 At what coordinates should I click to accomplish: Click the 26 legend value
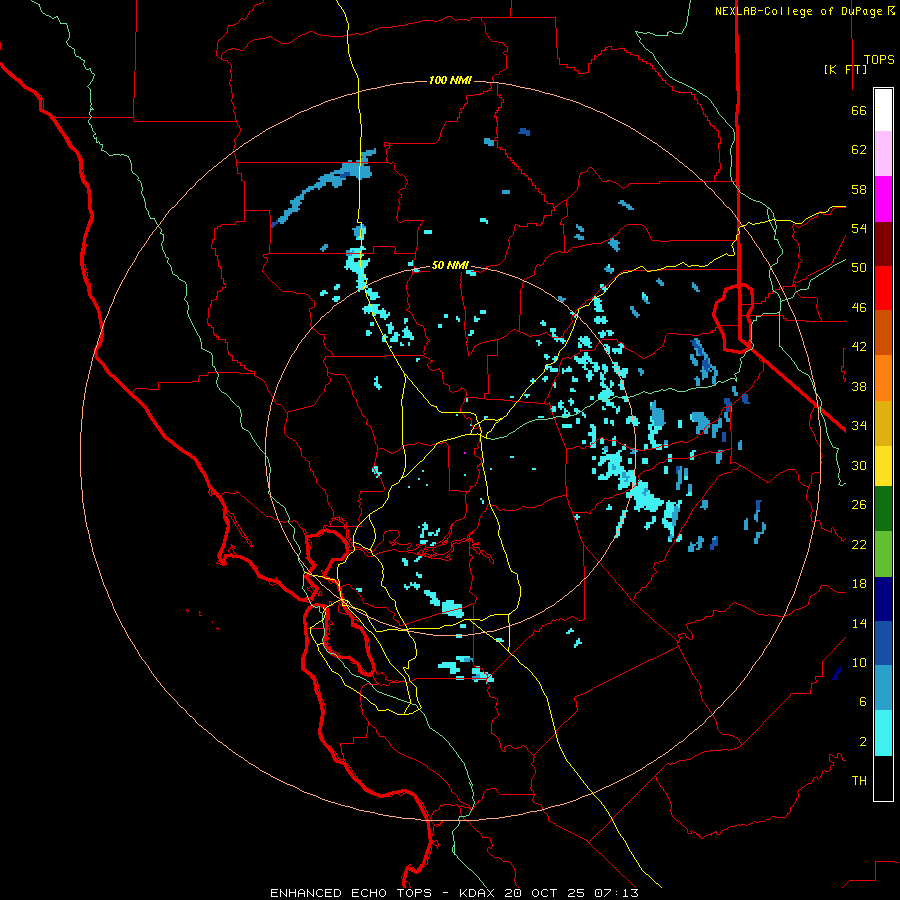859,505
